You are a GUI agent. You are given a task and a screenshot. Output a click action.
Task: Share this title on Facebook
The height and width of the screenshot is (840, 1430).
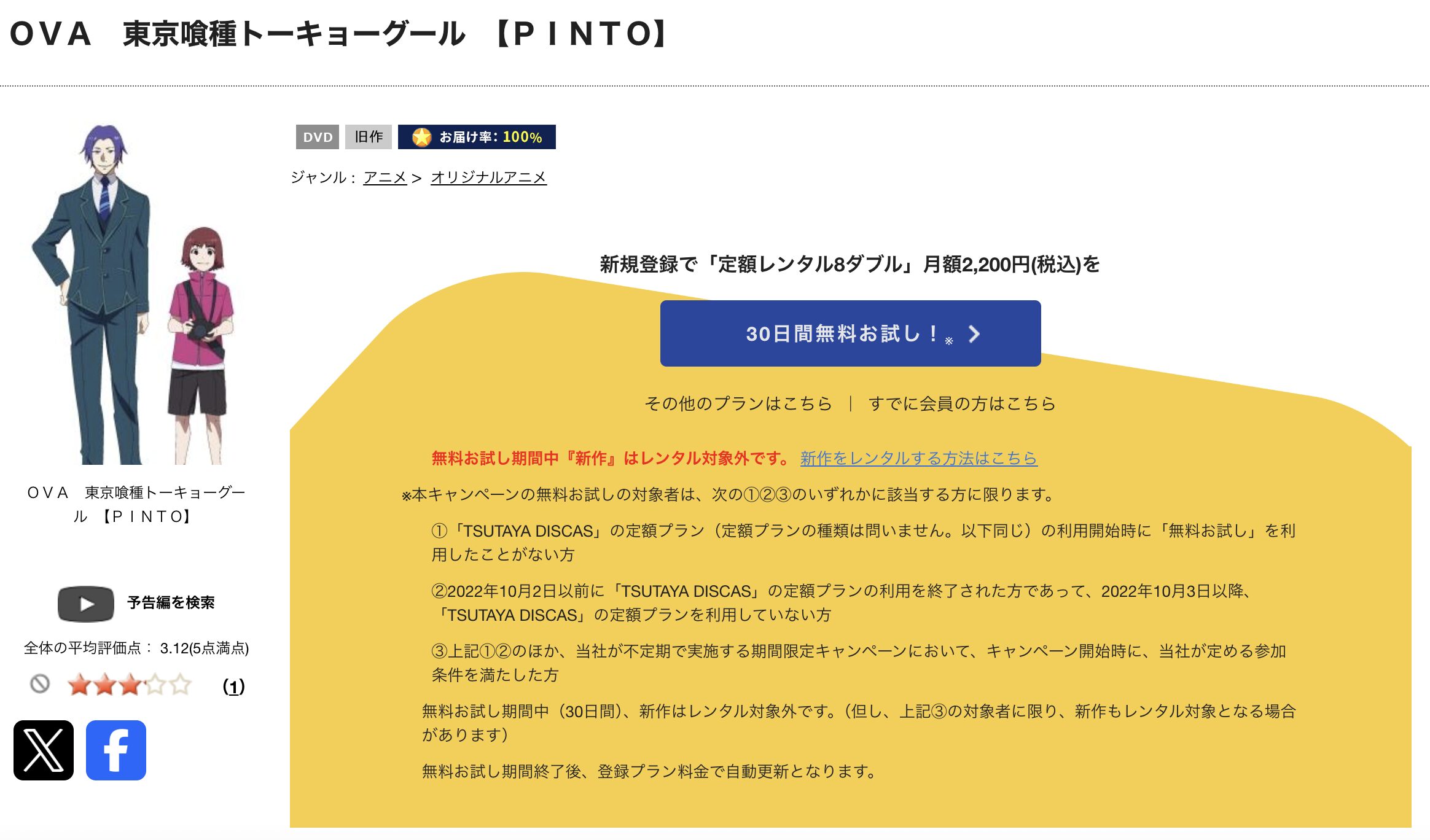(x=116, y=750)
